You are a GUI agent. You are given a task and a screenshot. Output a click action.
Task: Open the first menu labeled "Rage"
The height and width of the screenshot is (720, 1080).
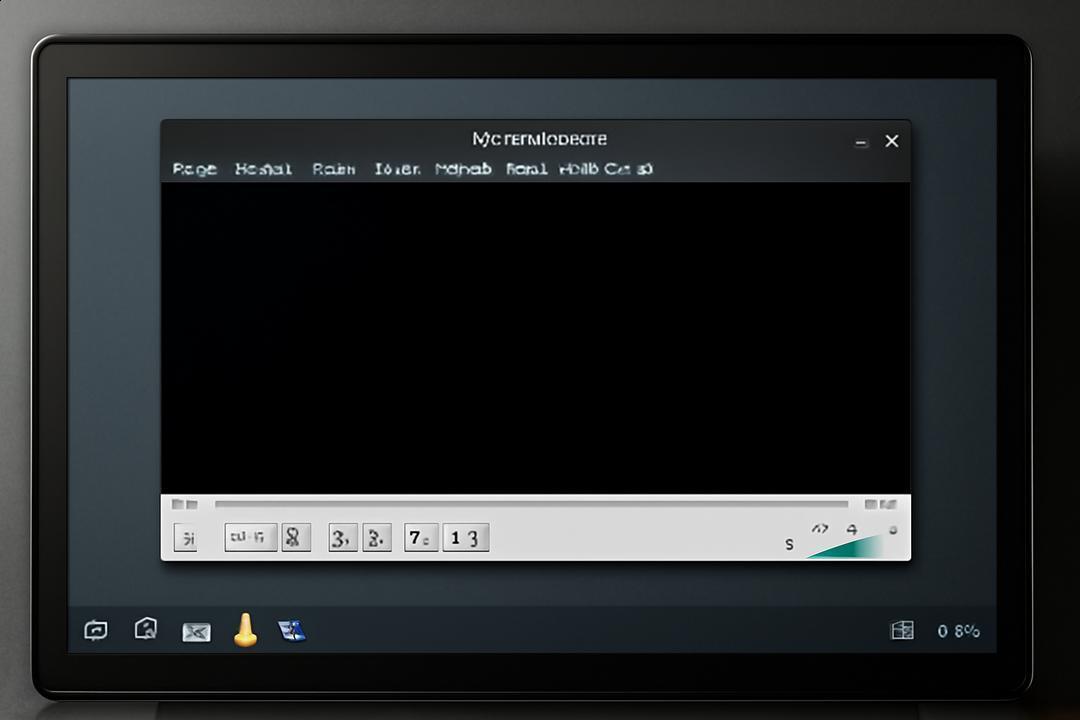tap(194, 169)
